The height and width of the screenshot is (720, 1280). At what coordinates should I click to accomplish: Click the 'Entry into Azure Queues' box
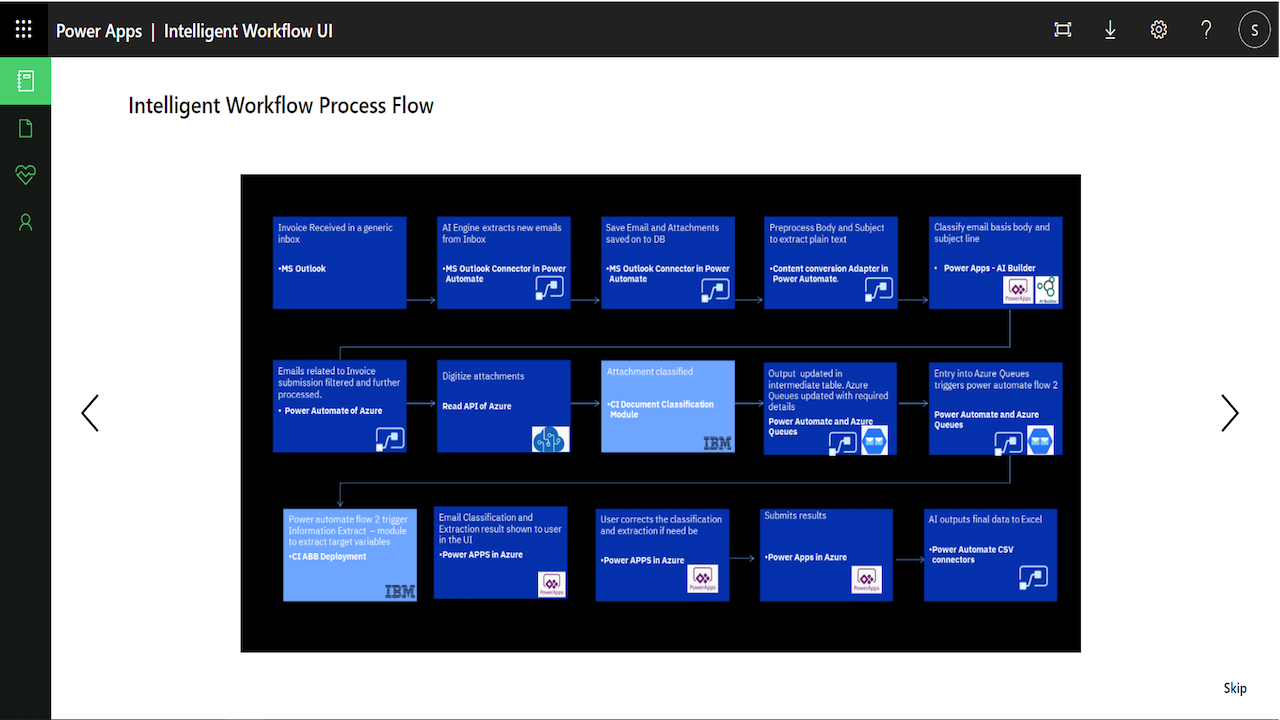coord(995,408)
